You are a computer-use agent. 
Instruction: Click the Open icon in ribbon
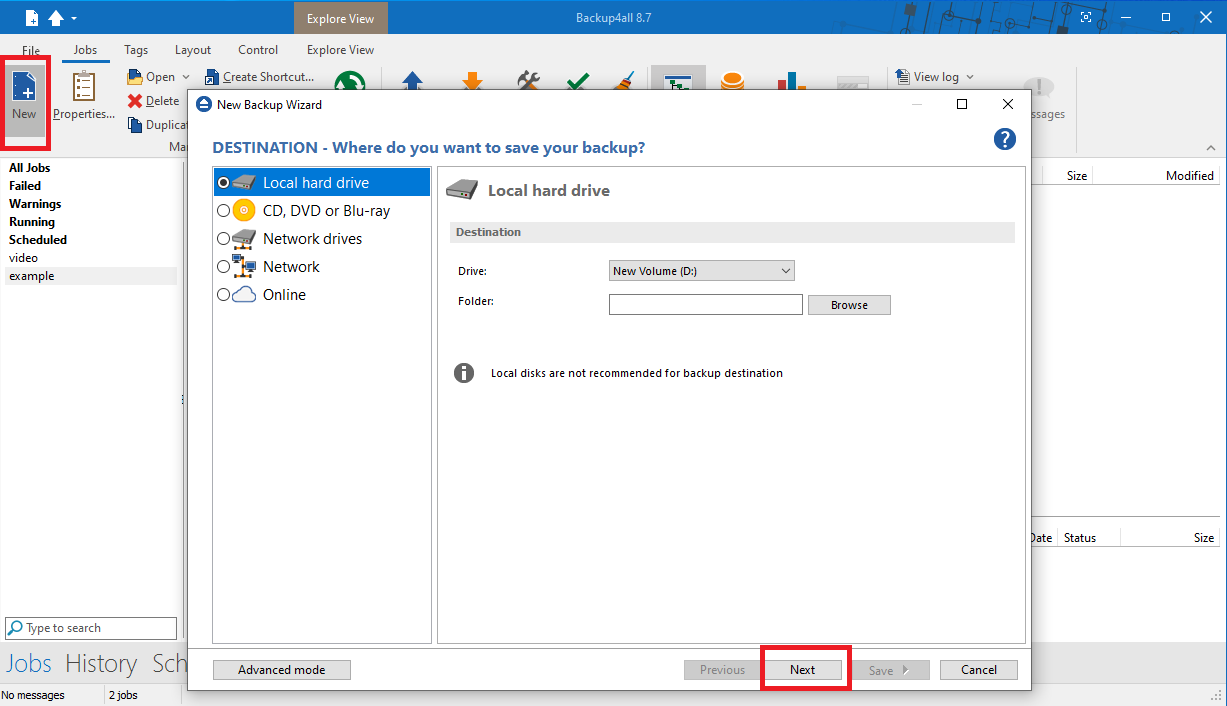click(x=135, y=77)
